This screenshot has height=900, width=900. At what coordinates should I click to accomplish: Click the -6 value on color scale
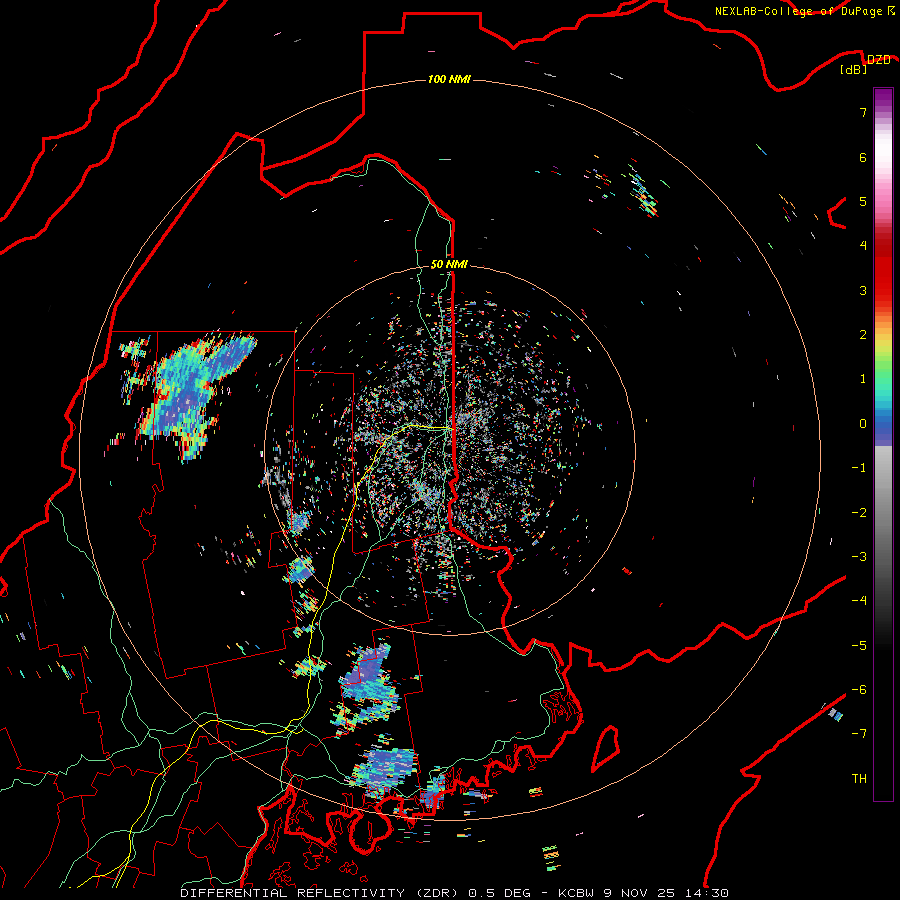tap(859, 690)
